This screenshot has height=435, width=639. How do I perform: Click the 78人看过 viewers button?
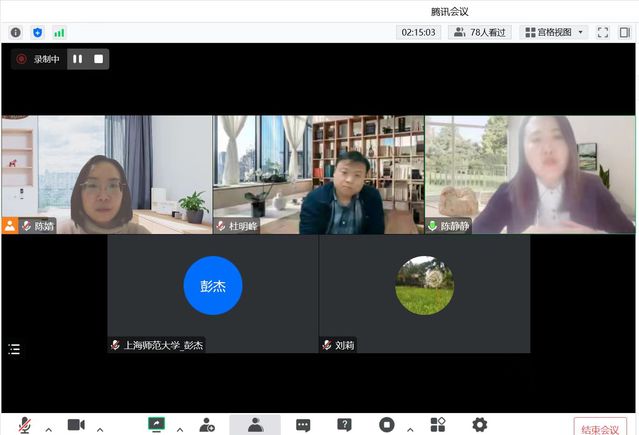(x=480, y=32)
